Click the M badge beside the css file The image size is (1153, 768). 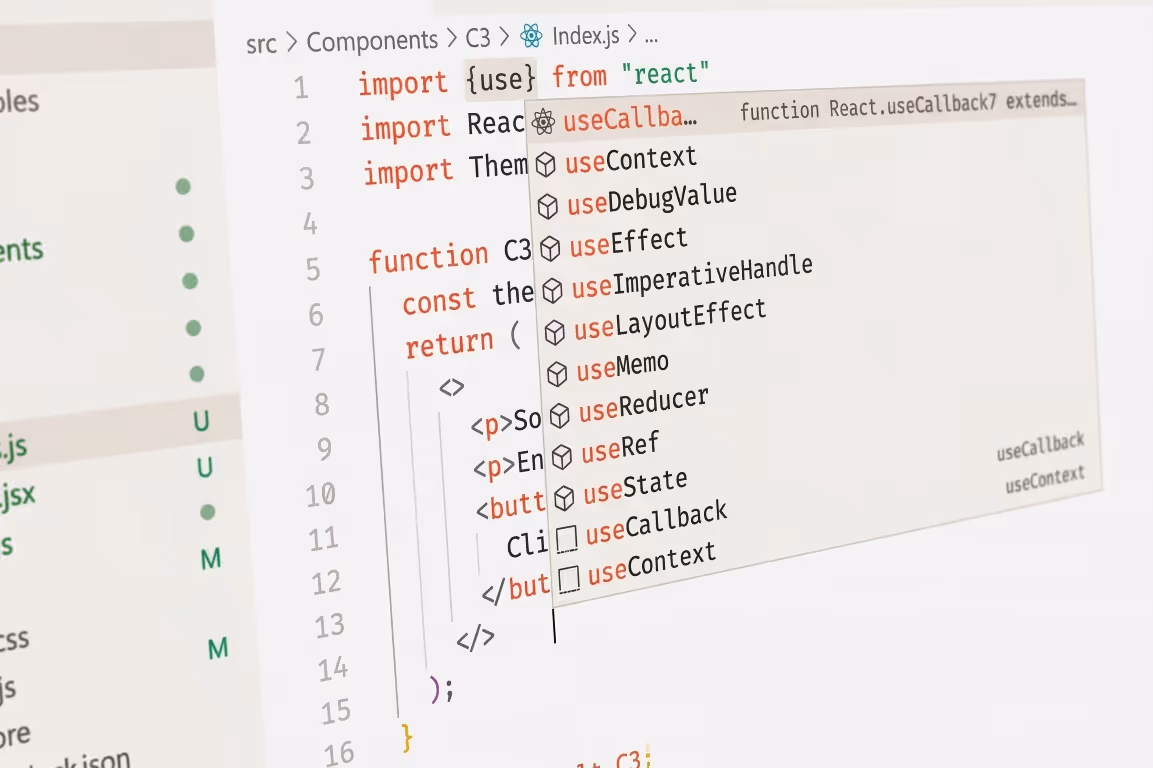pyautogui.click(x=218, y=649)
